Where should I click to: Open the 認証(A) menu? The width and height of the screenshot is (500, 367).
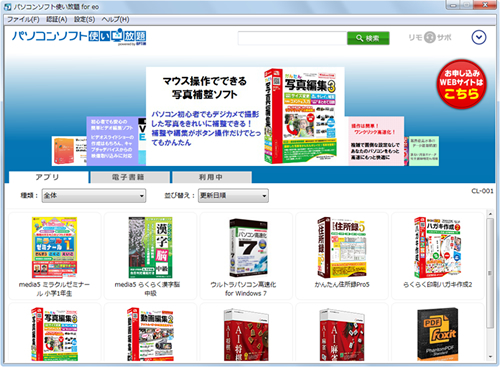(x=57, y=20)
